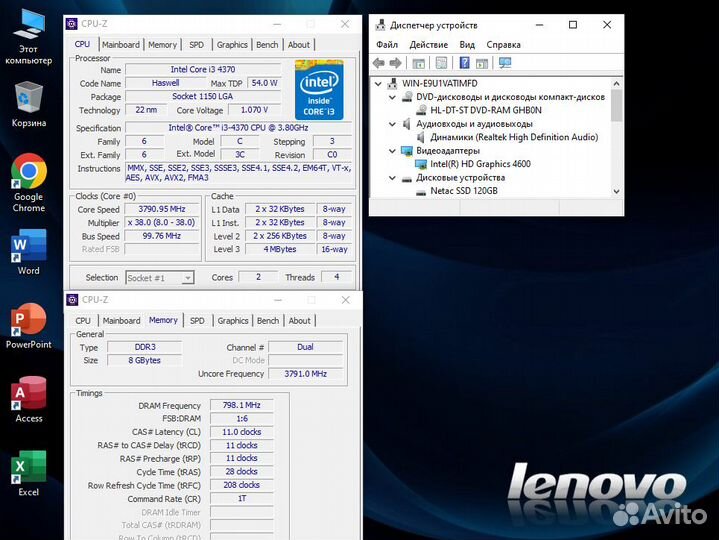
Task: Switch to Bench tab in bottom CPU-Z window
Action: click(268, 321)
